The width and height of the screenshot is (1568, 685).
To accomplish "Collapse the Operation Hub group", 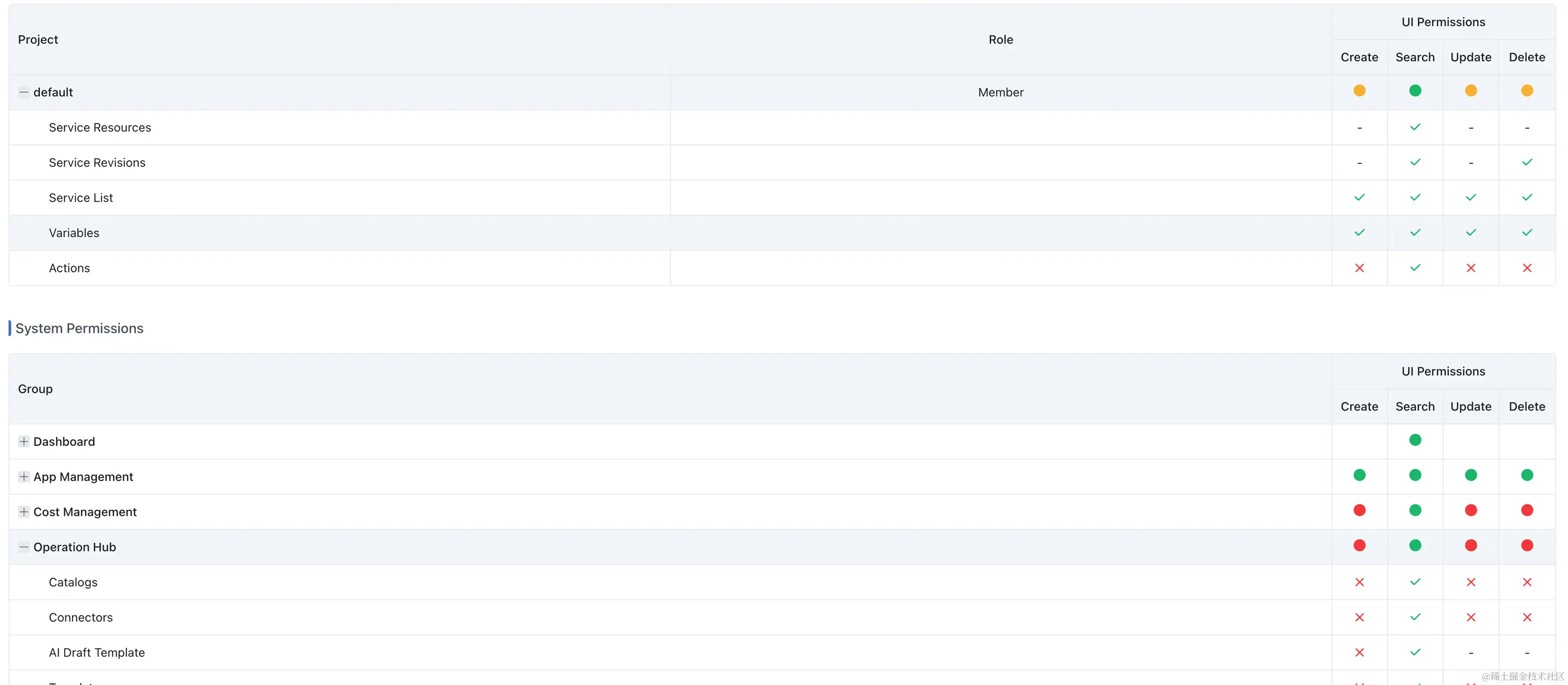I will tap(24, 547).
